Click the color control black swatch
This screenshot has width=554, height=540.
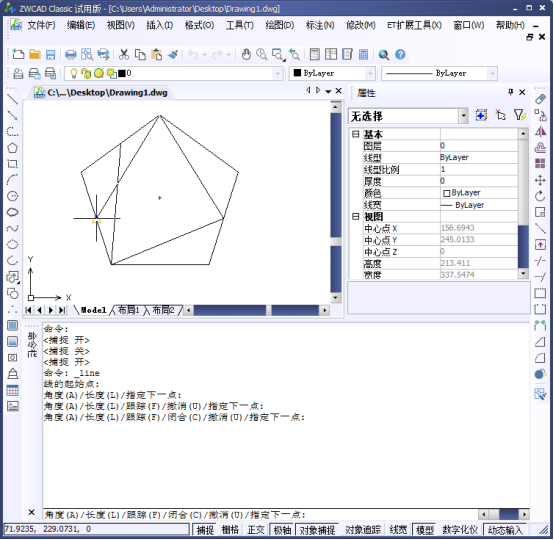(x=297, y=73)
